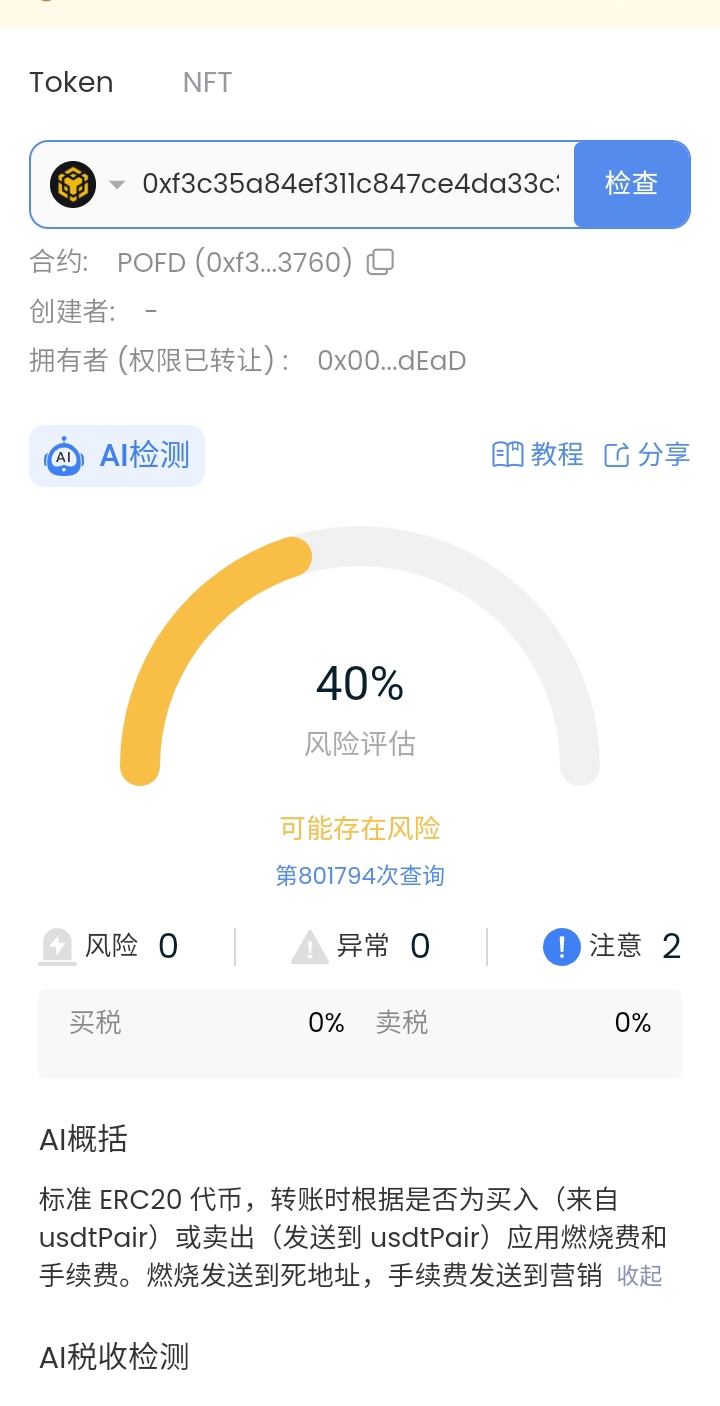Screen dimensions: 720x1406
Task: Click the 卖税 sell tax row
Action: [513, 1022]
